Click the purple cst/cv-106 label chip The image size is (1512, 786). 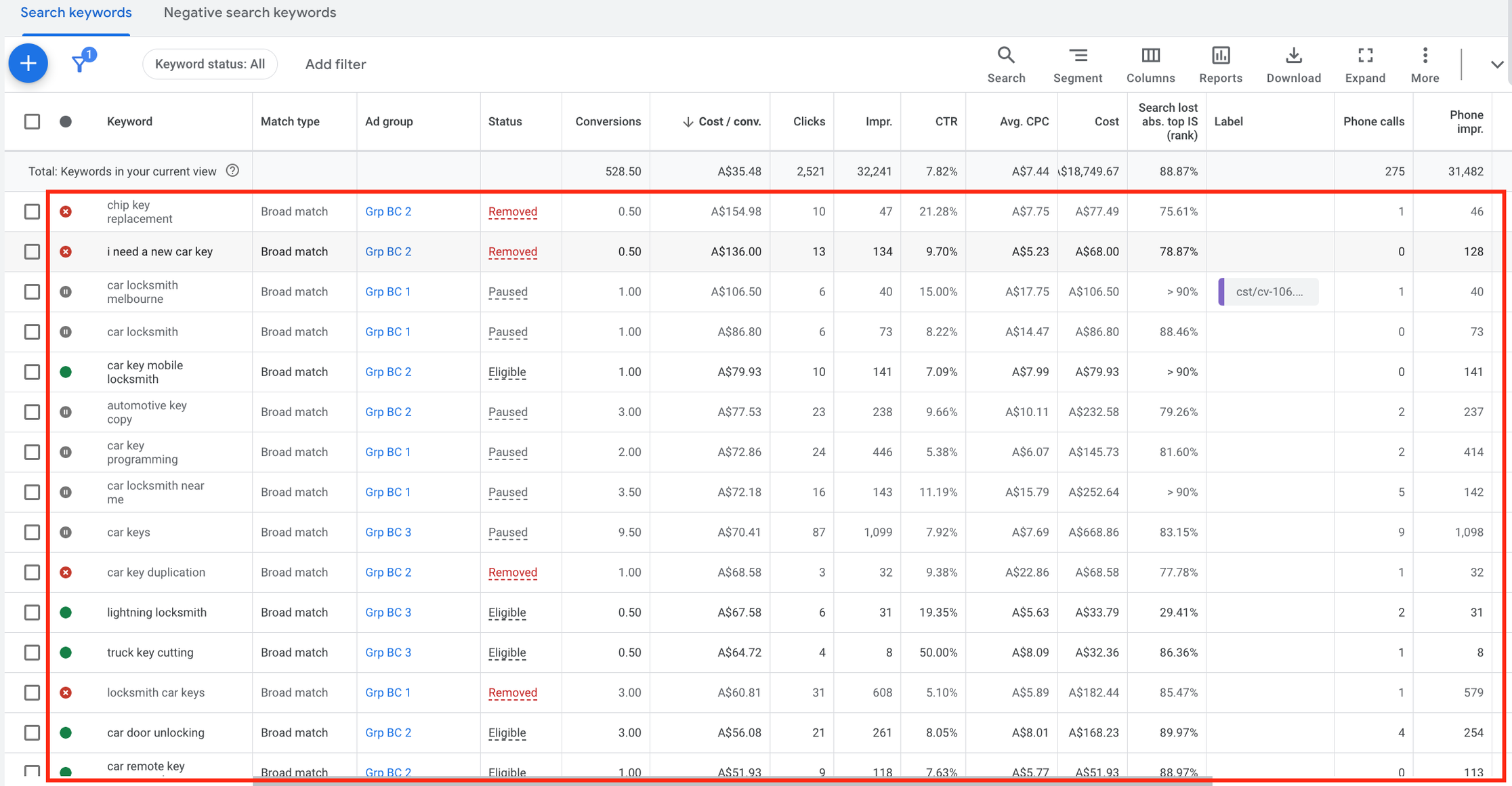pos(1267,291)
